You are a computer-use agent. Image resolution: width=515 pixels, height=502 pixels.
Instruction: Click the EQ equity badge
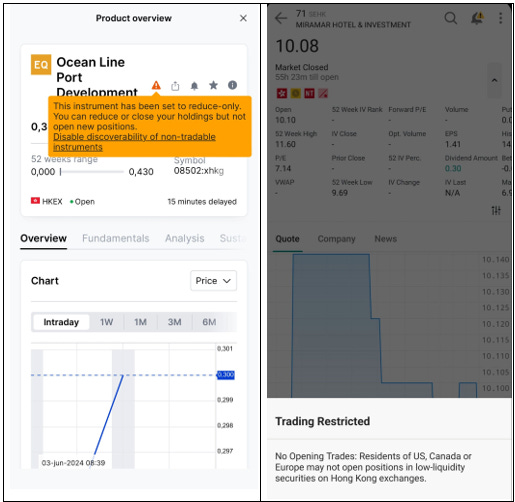coord(41,64)
